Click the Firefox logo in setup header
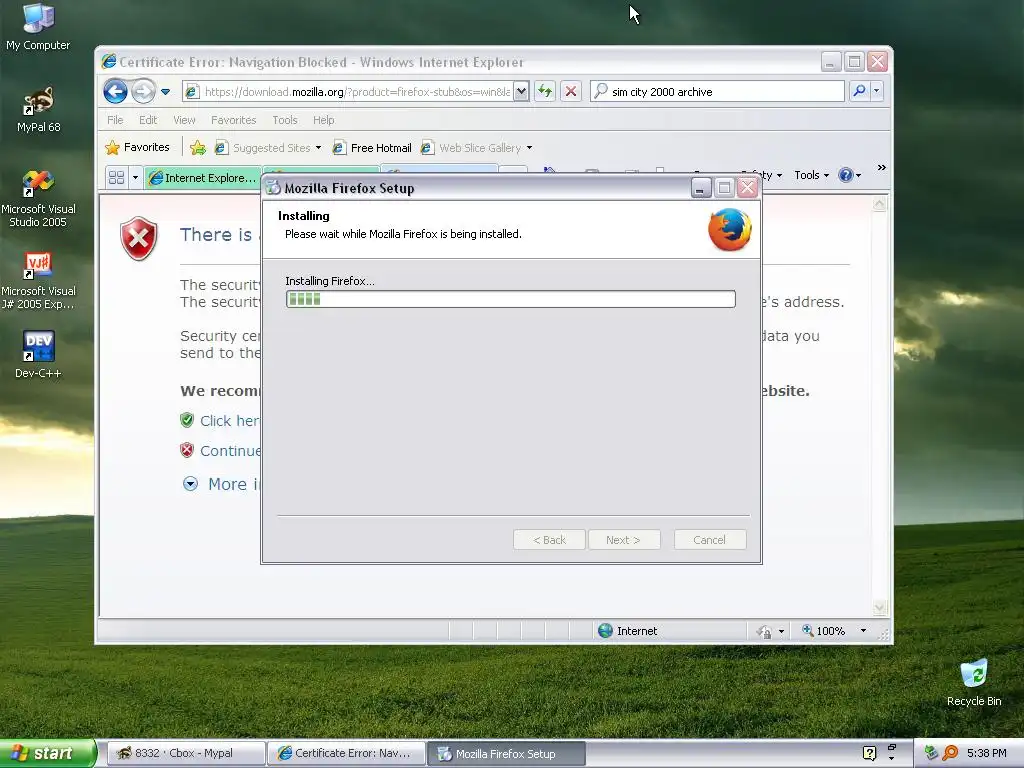 (729, 229)
